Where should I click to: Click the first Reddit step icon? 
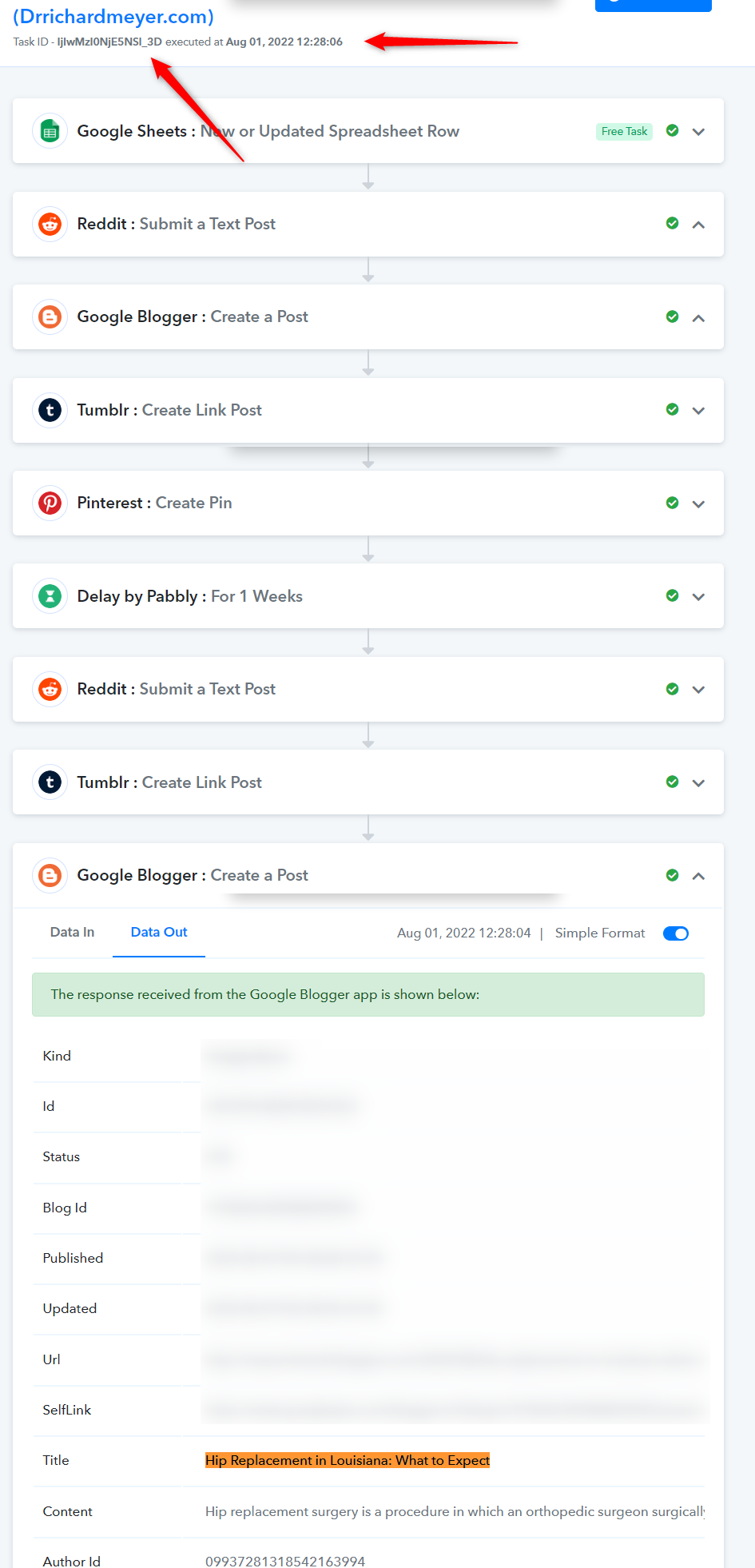(50, 225)
